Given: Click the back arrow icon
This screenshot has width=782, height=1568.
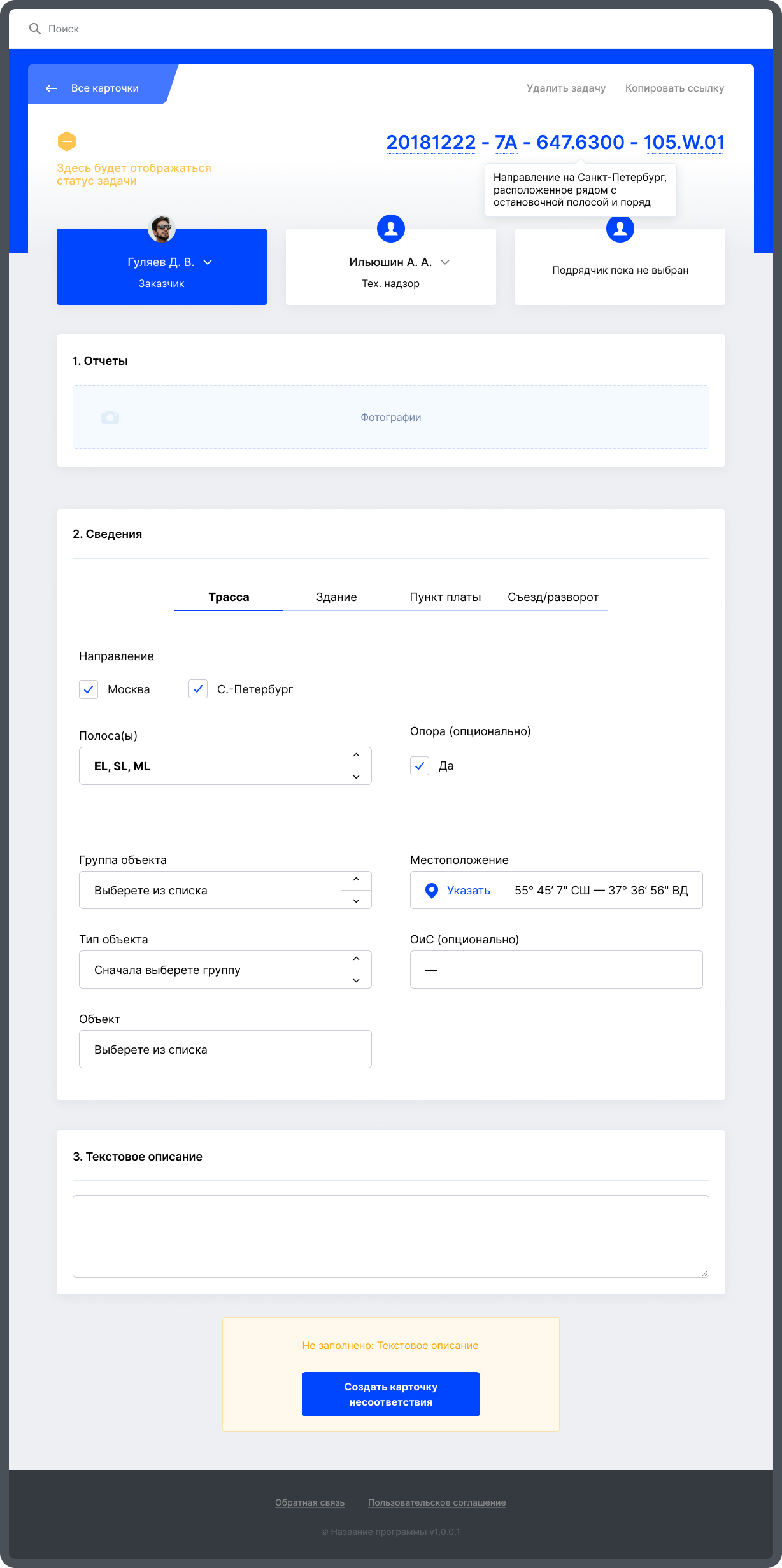Looking at the screenshot, I should click(52, 88).
